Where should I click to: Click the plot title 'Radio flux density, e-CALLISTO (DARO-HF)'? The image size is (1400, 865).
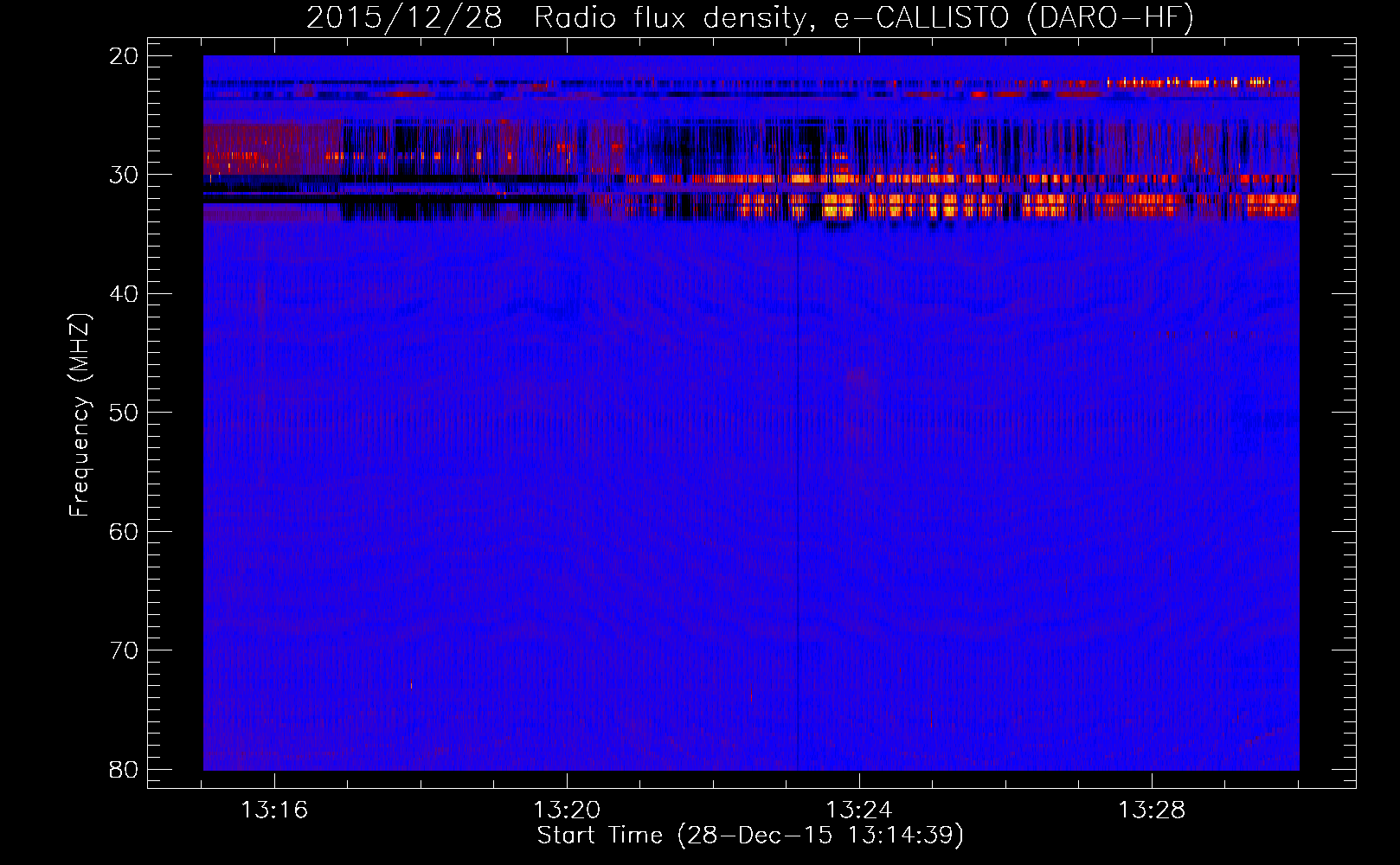[x=864, y=18]
